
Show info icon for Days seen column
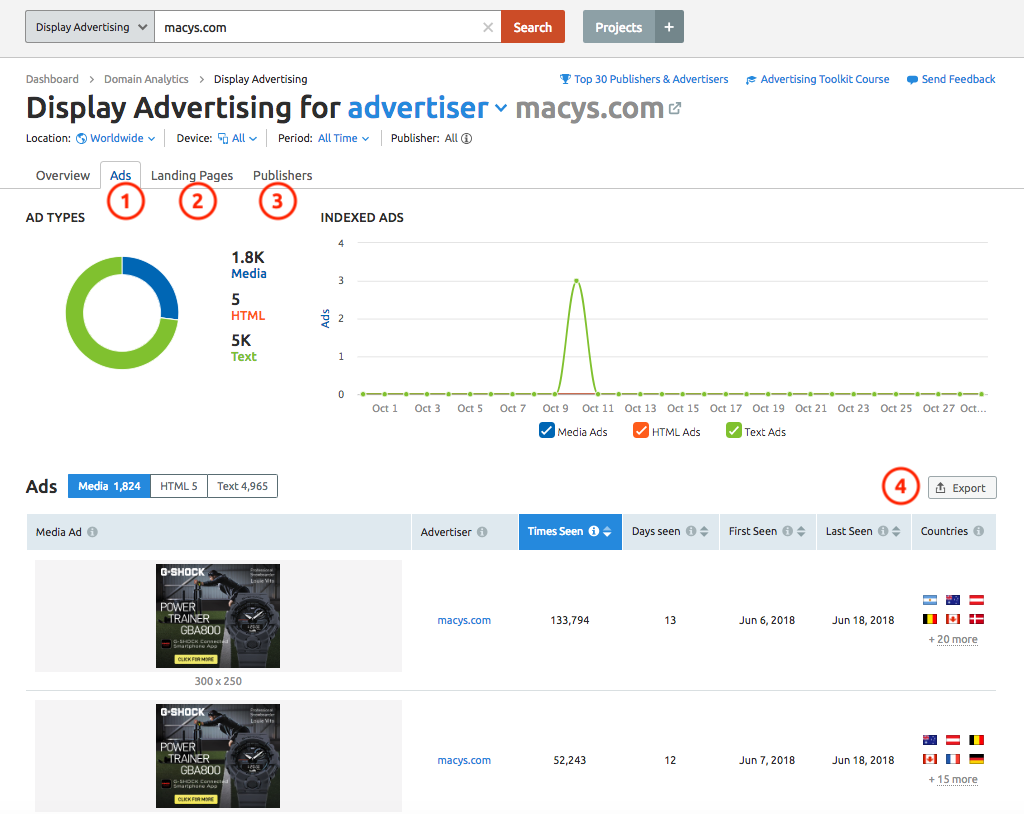coord(691,531)
